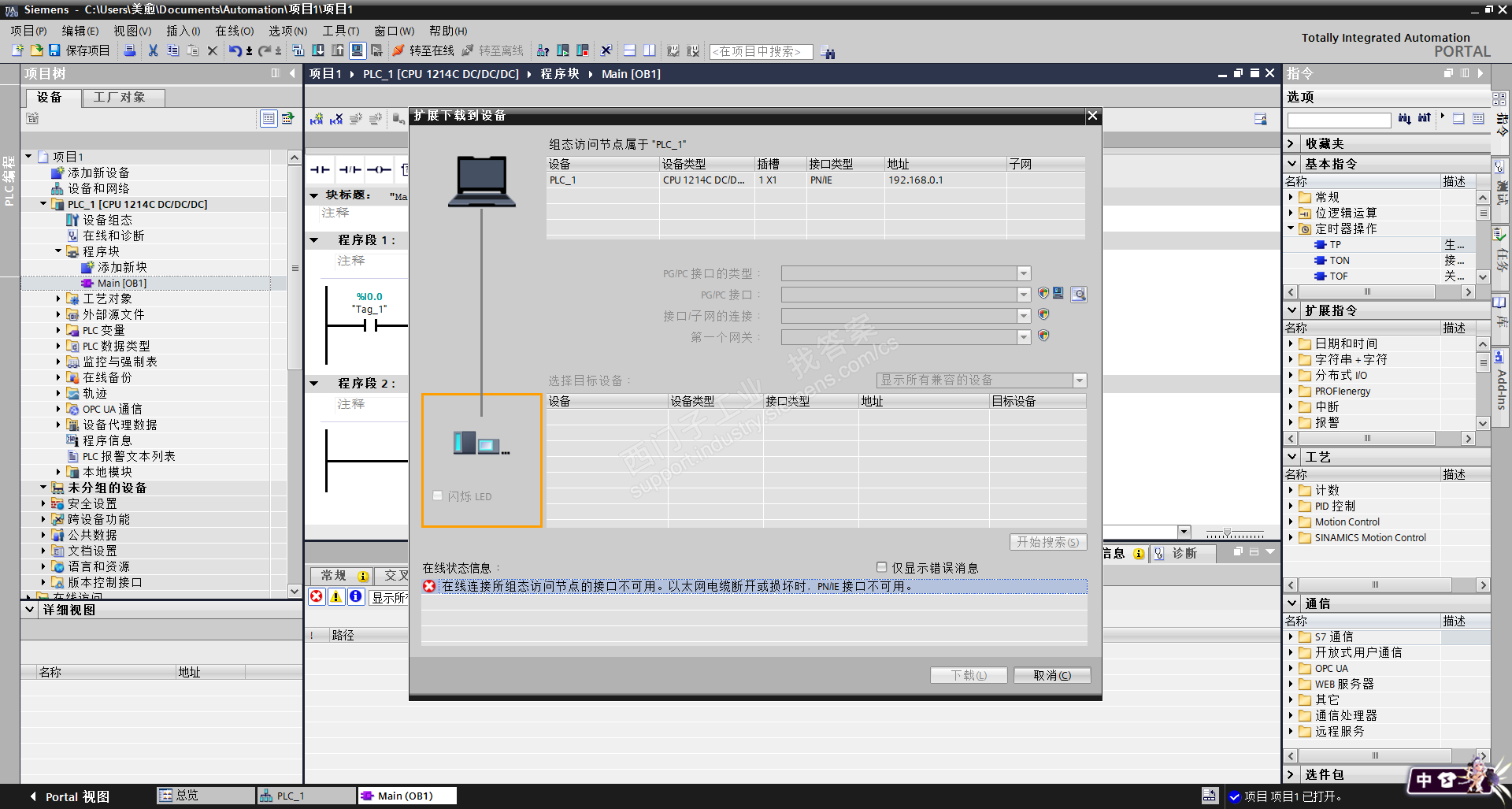
Task: Click the warnings filter icon in info panel
Action: click(x=336, y=596)
